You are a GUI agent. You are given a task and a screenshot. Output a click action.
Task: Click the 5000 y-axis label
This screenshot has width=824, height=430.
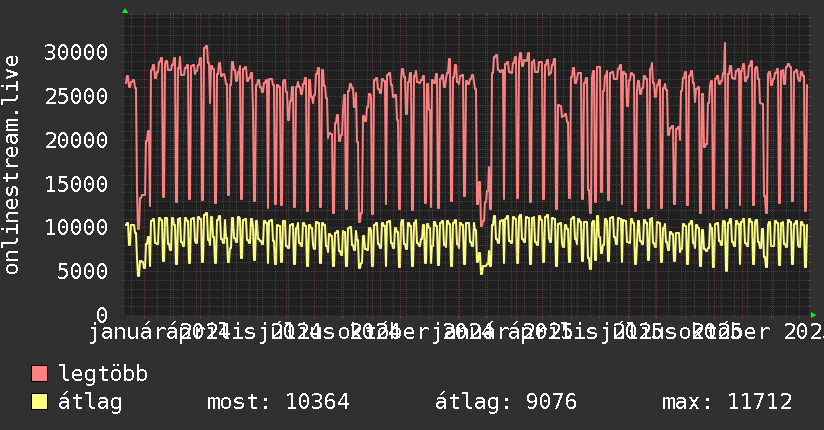click(x=83, y=271)
